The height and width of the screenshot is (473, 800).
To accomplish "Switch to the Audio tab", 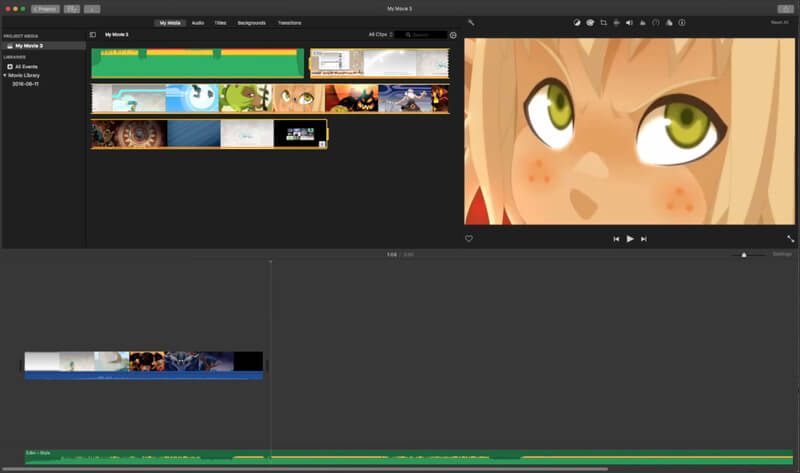I will coord(198,23).
